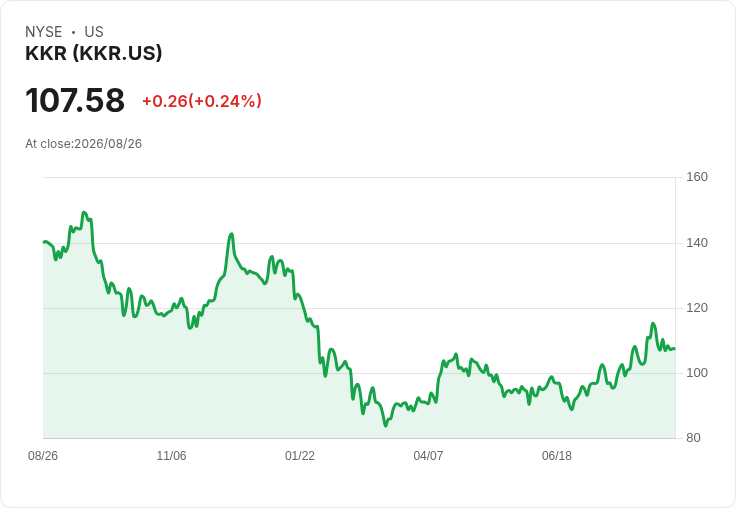Click the 01/22 date axis label
736x508 pixels.
[x=300, y=455]
